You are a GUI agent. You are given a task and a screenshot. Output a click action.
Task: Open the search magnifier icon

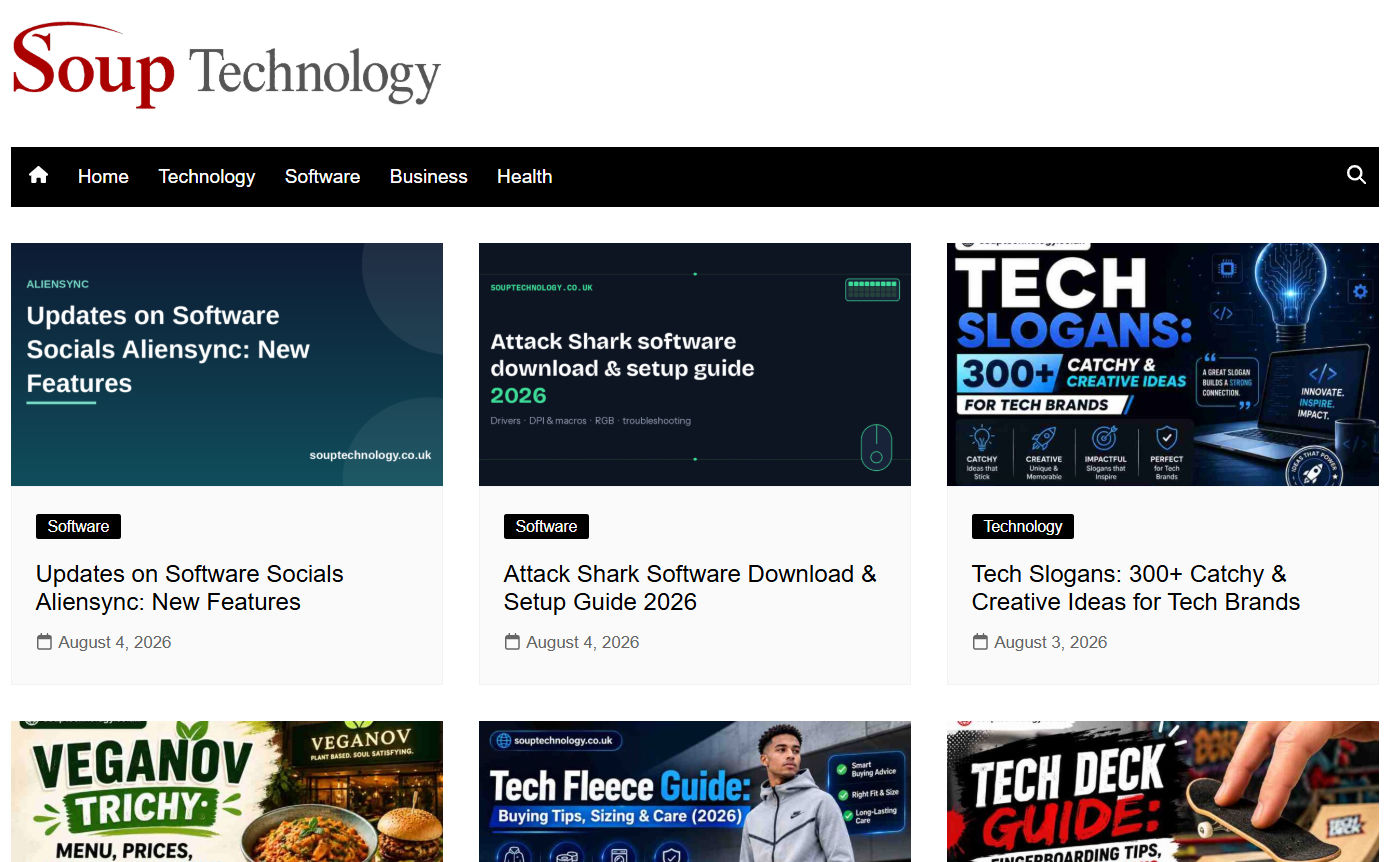pyautogui.click(x=1356, y=175)
